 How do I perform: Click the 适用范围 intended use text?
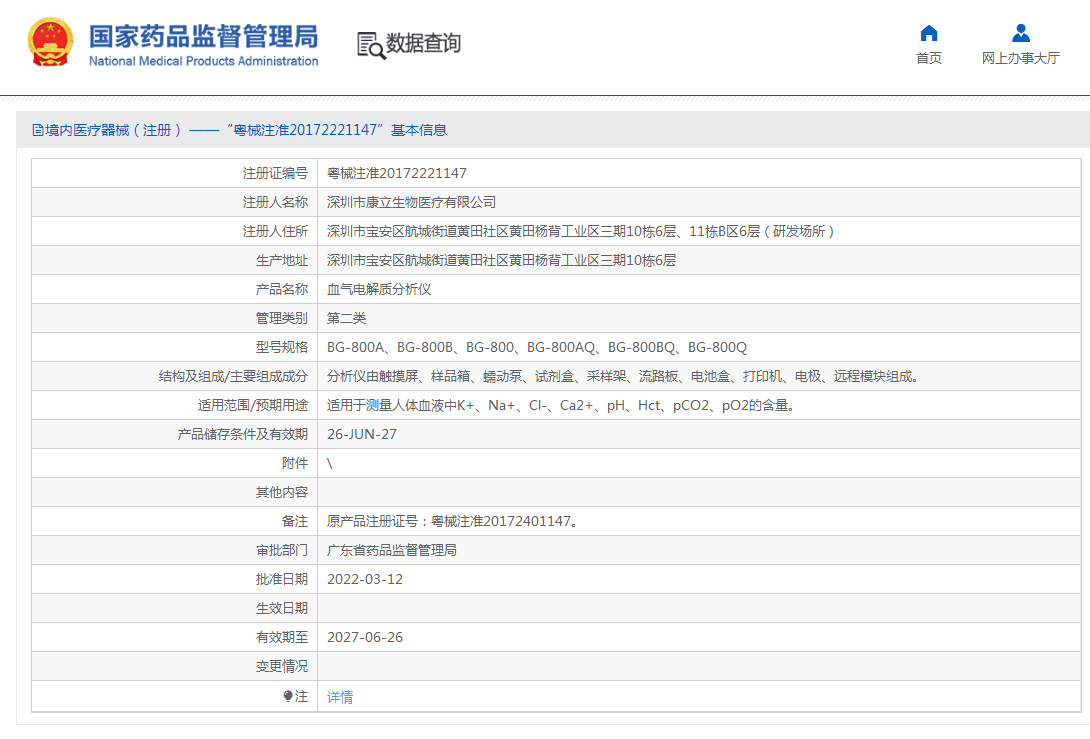pyautogui.click(x=562, y=405)
